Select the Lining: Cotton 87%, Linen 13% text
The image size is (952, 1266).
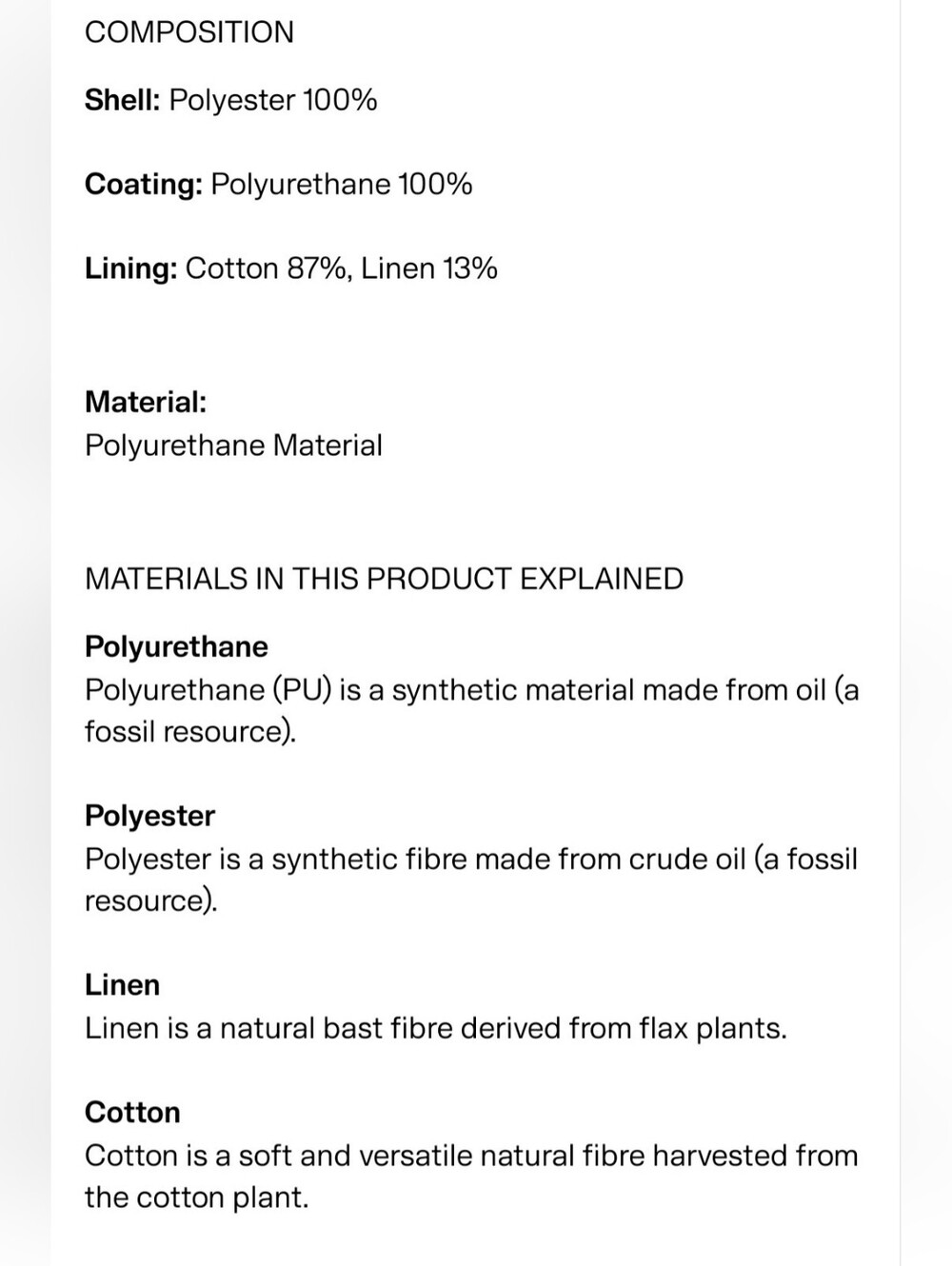[291, 268]
